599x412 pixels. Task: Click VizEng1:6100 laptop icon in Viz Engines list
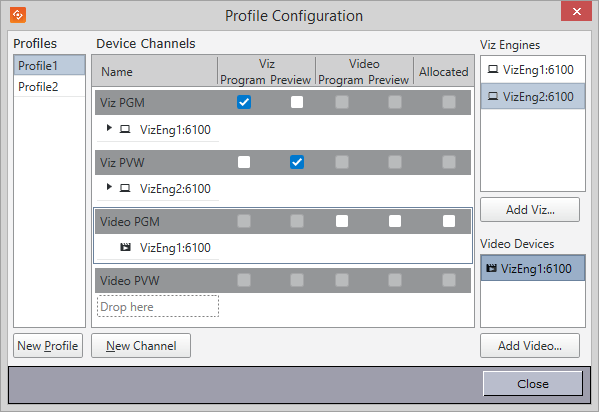(x=493, y=69)
